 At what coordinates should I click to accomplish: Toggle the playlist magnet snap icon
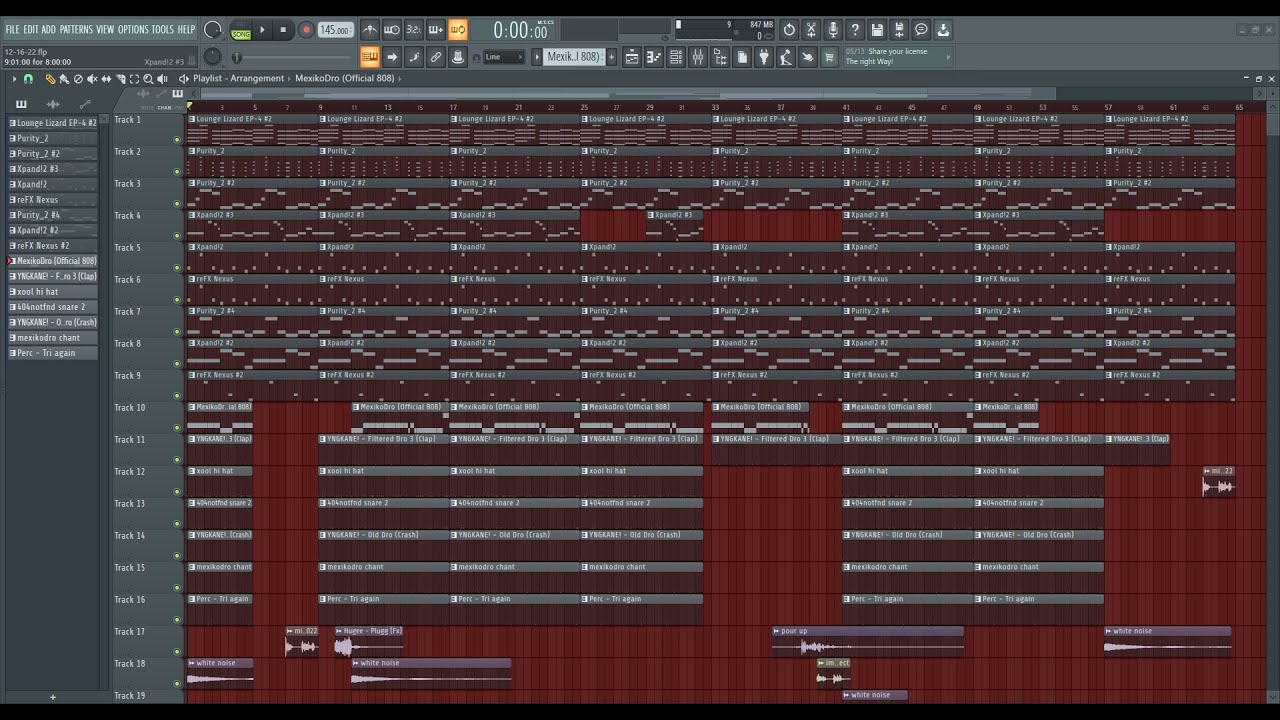28,79
